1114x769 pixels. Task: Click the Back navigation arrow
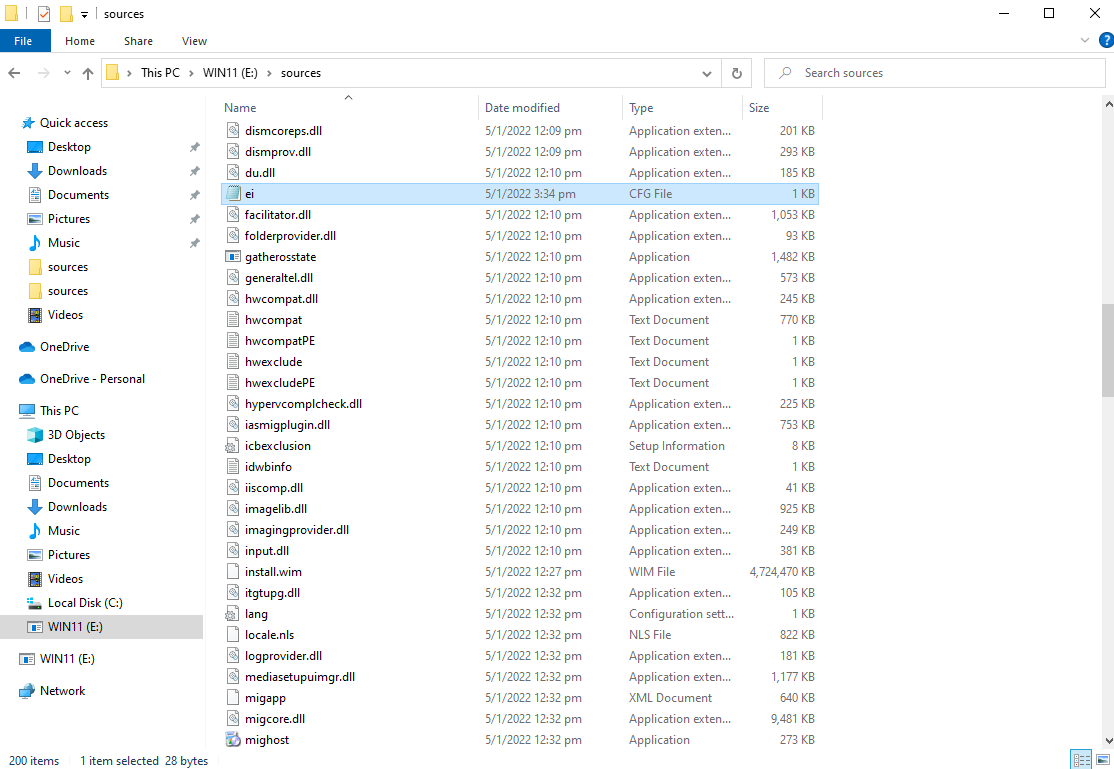pyautogui.click(x=15, y=73)
